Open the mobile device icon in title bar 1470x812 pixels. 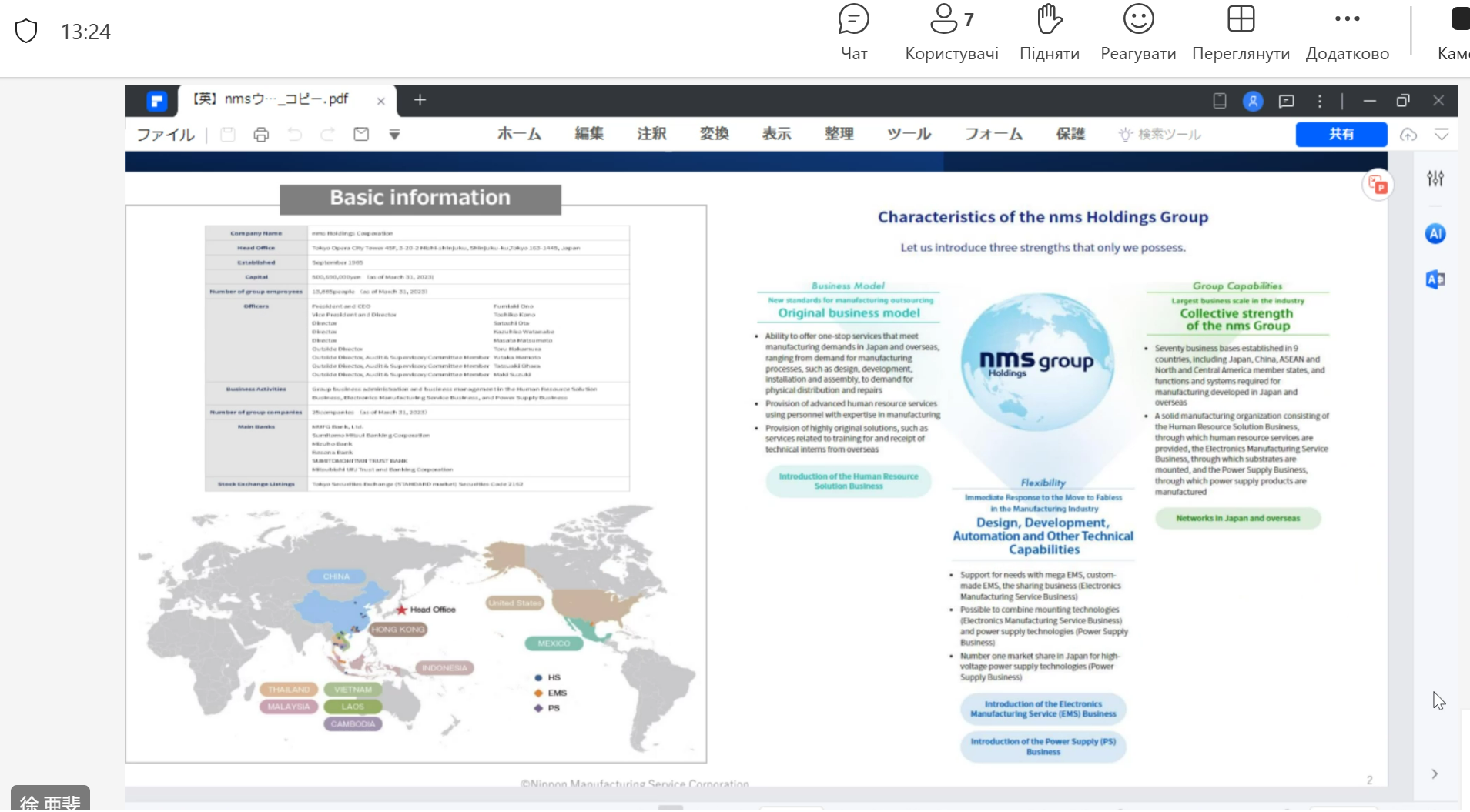pos(1220,101)
